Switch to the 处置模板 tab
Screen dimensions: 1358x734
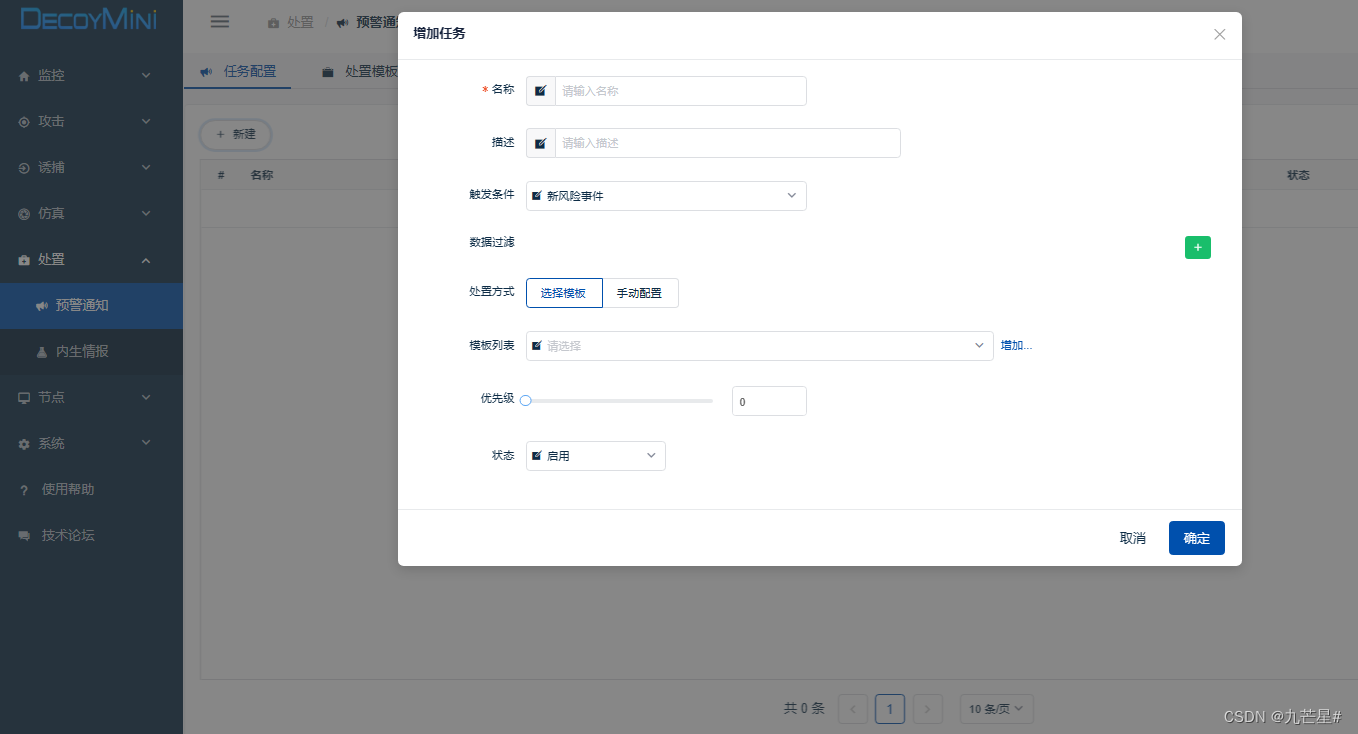point(359,72)
